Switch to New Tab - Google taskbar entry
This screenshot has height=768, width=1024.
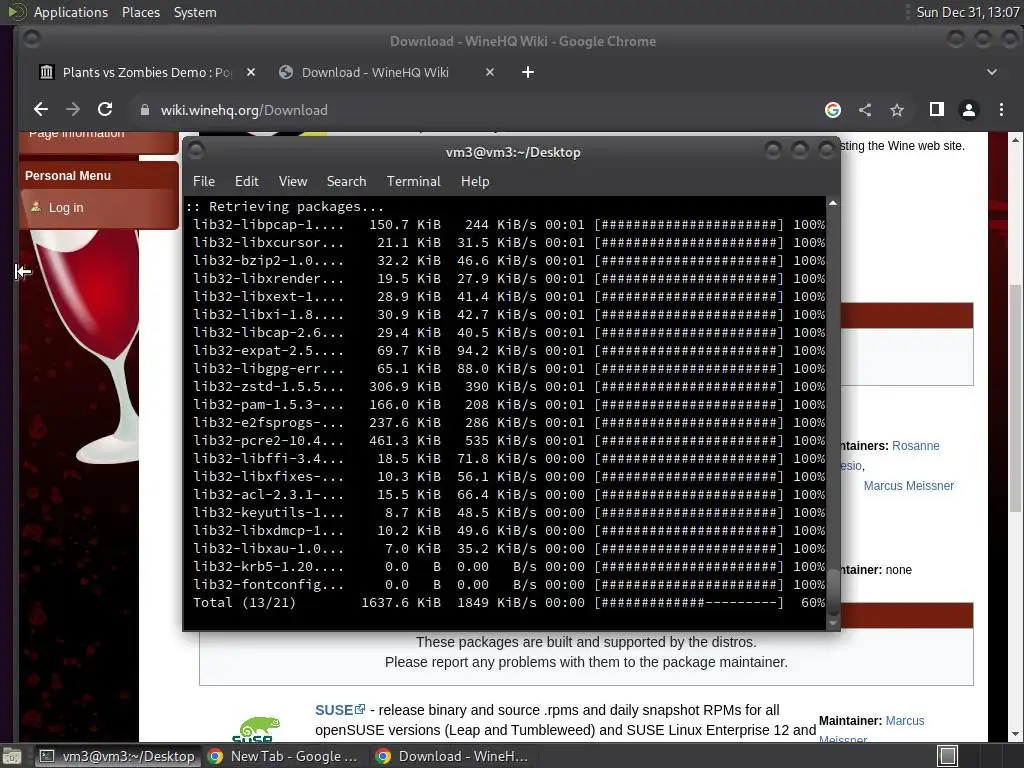[x=283, y=756]
